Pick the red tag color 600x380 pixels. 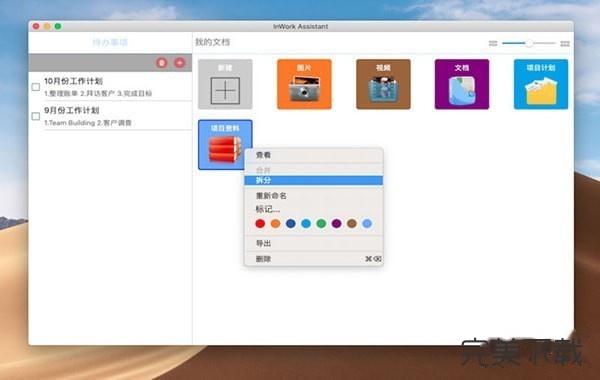point(260,223)
